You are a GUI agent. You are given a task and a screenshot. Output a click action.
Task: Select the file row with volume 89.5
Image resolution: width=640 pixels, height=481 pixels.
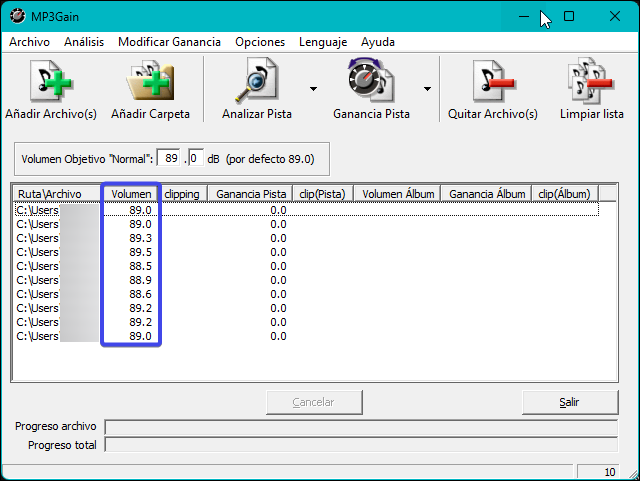(307, 252)
